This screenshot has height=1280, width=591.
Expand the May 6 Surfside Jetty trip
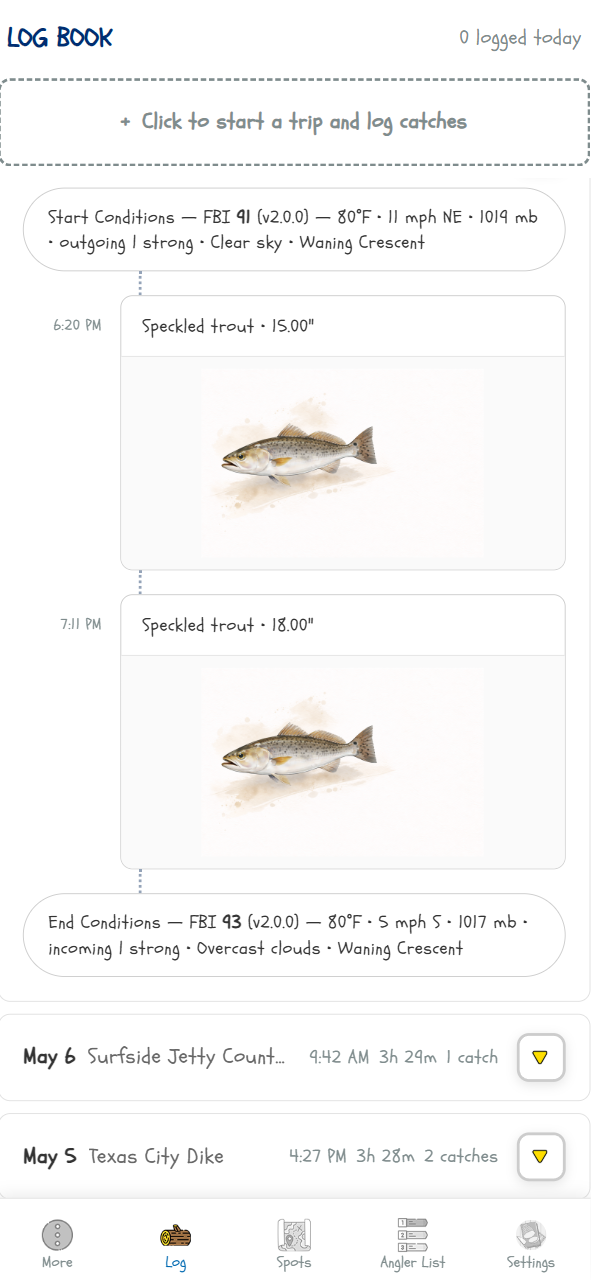[x=541, y=1057]
